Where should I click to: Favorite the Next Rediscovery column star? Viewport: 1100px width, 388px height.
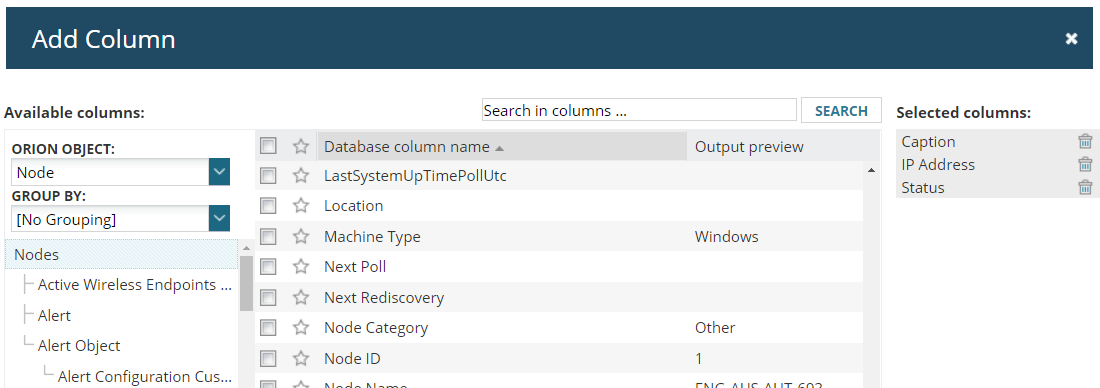tap(301, 297)
